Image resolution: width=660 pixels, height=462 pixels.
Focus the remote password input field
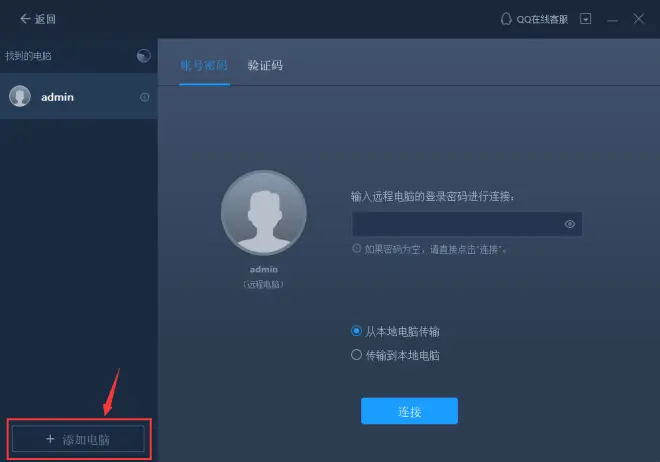pyautogui.click(x=467, y=224)
